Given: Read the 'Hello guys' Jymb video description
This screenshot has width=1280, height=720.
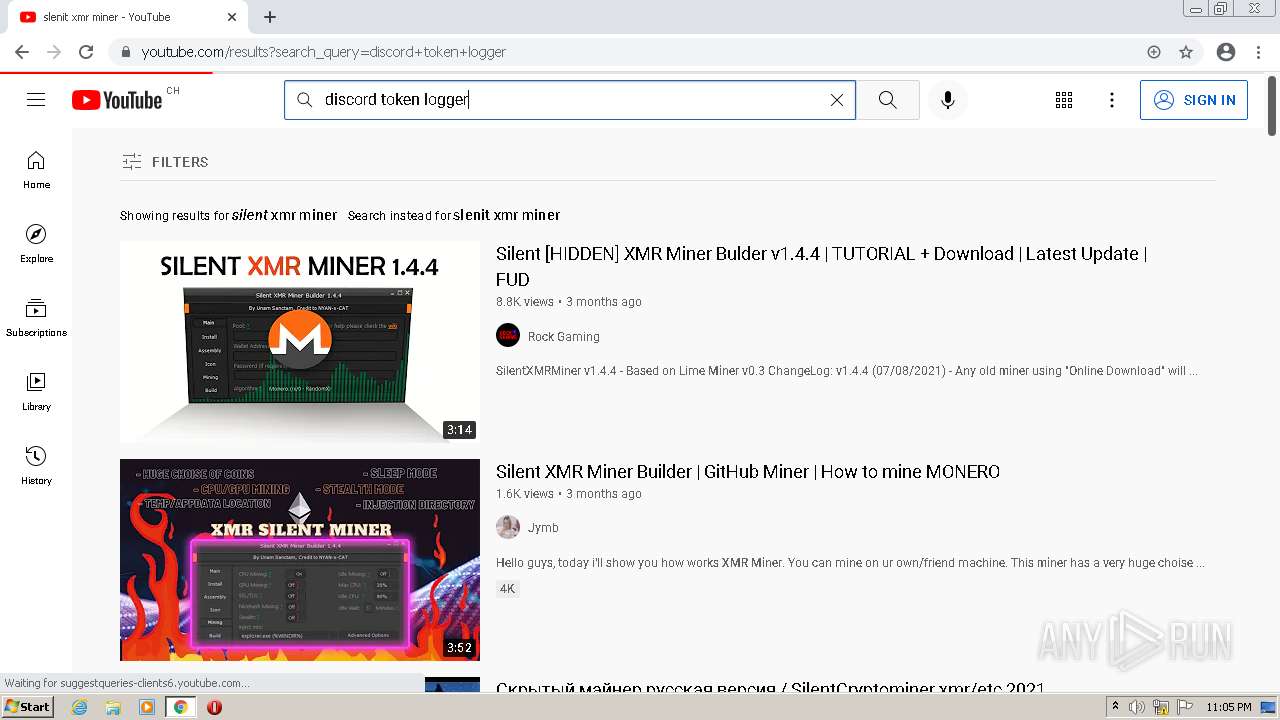Looking at the screenshot, I should [850, 563].
